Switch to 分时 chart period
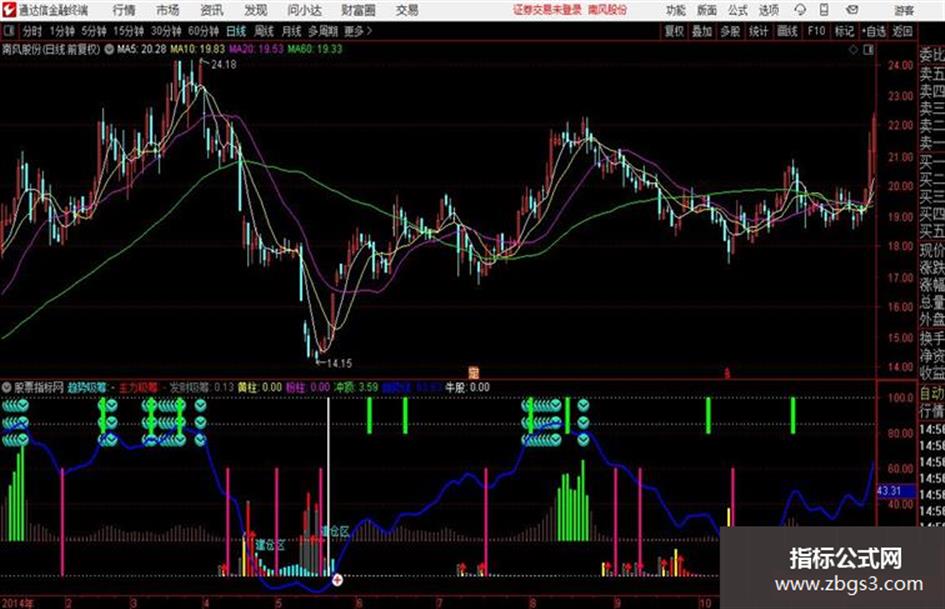Screen dimensions: 945x609 click(x=33, y=31)
